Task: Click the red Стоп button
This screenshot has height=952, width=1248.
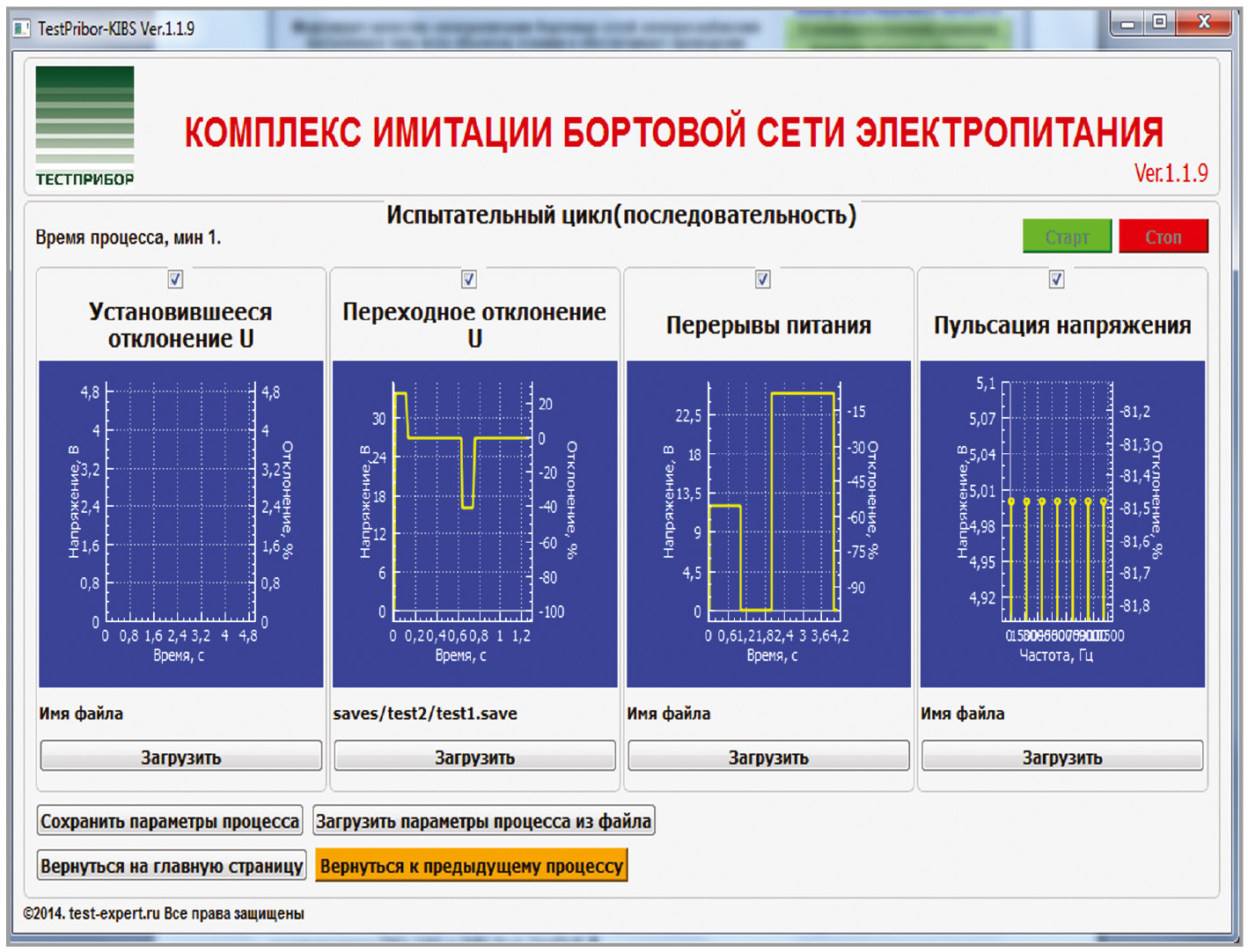Action: tap(1164, 237)
